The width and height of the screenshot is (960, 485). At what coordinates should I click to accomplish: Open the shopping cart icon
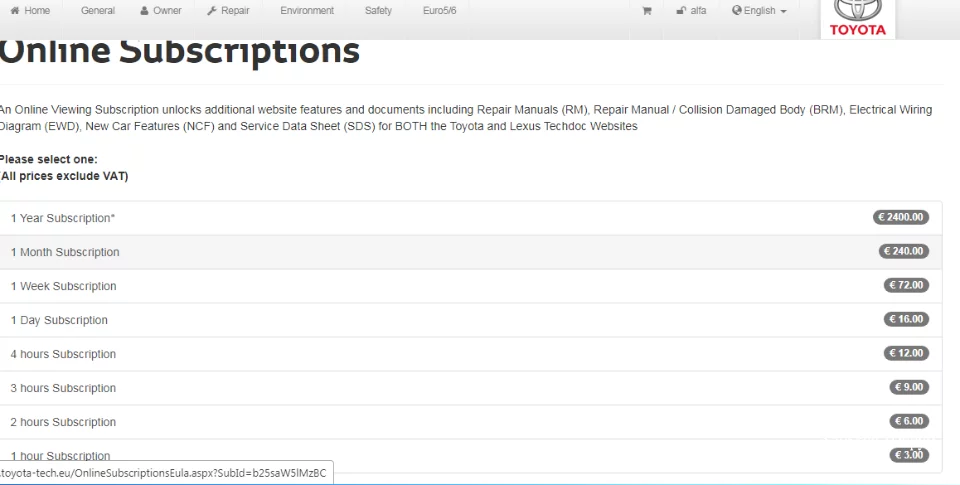(647, 10)
